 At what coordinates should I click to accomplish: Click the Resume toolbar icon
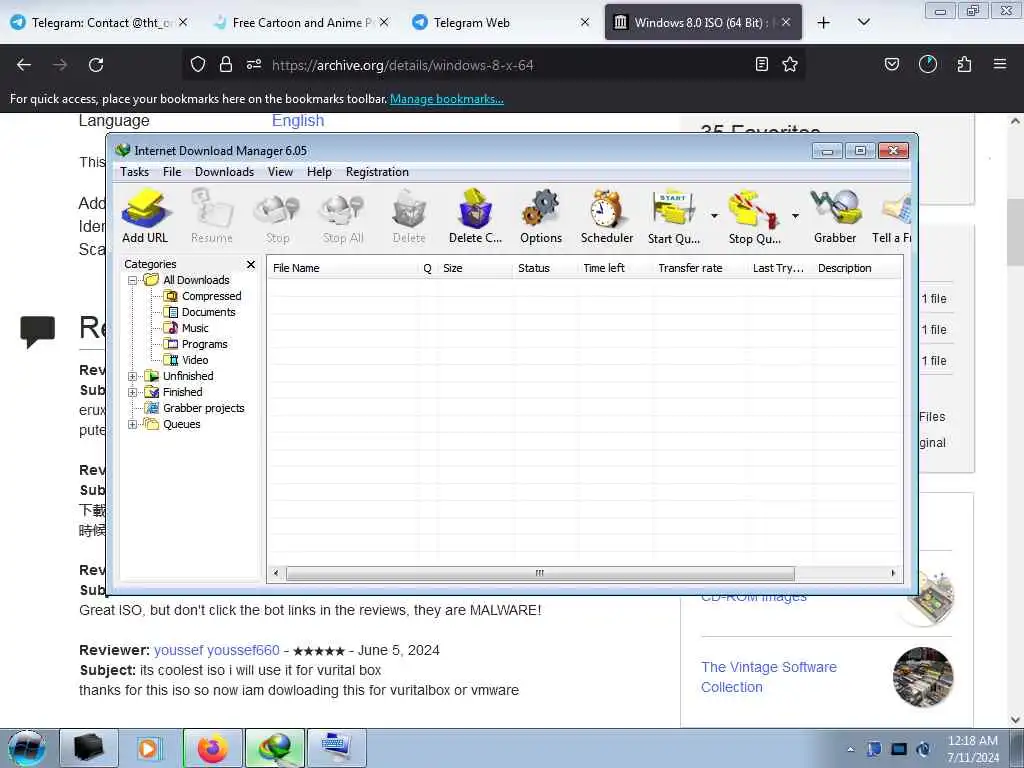[x=212, y=216]
